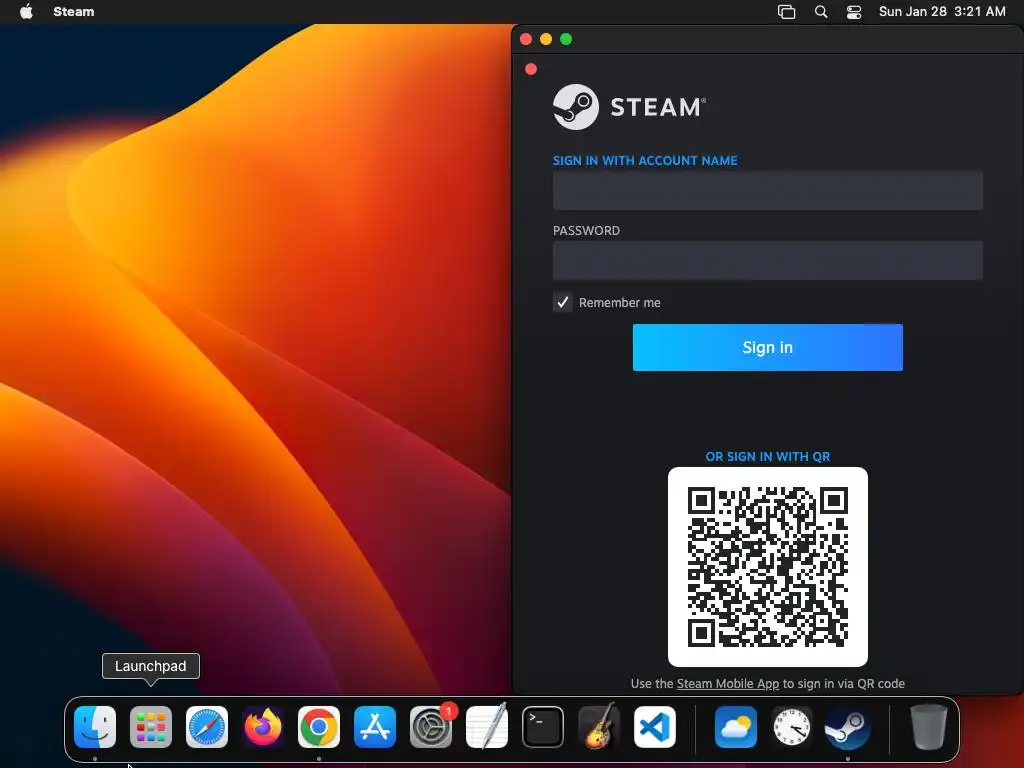Open Launchpad in the dock
The height and width of the screenshot is (768, 1024).
pos(151,727)
